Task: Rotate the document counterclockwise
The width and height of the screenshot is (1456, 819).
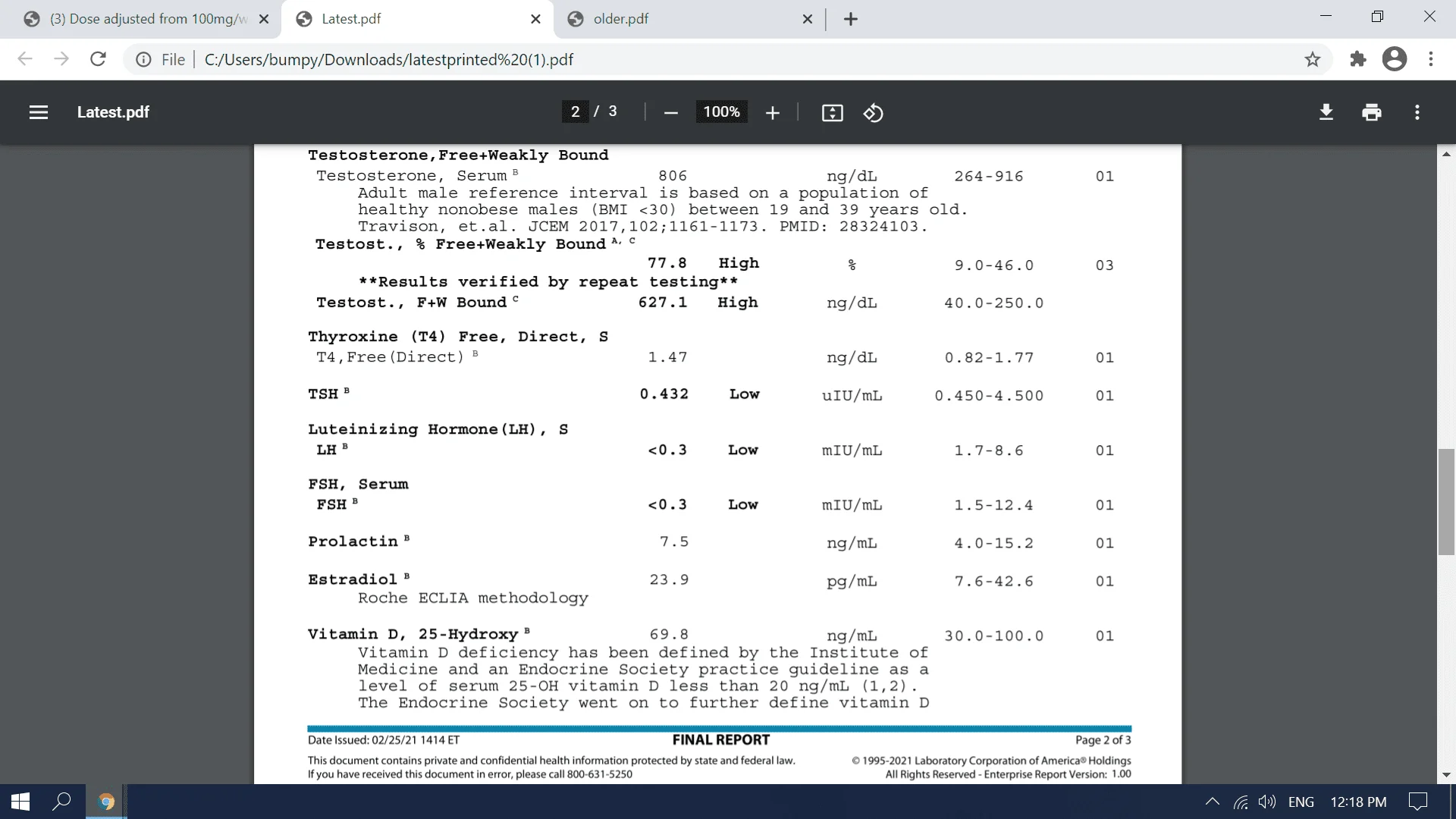Action: point(873,113)
